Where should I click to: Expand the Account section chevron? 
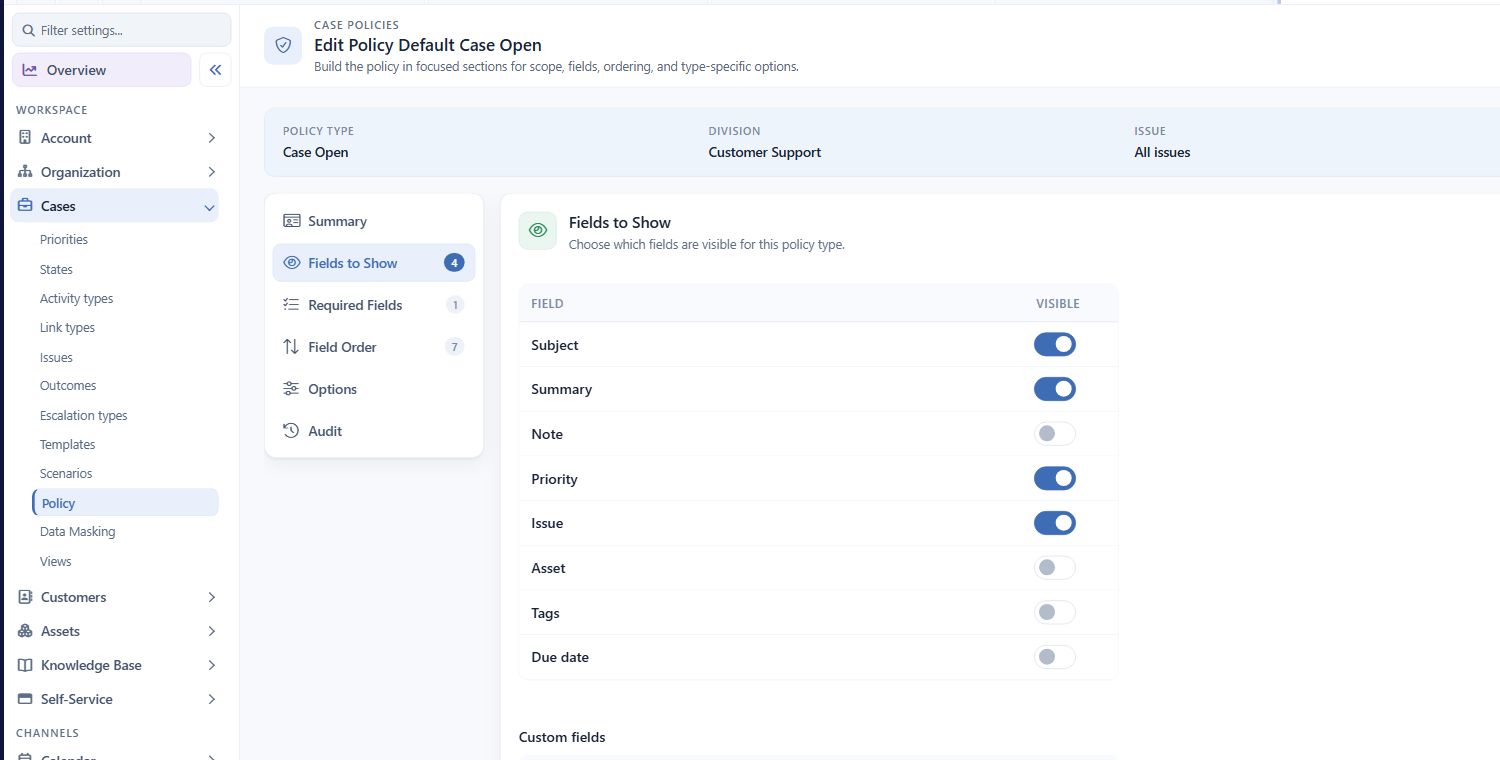(x=211, y=138)
